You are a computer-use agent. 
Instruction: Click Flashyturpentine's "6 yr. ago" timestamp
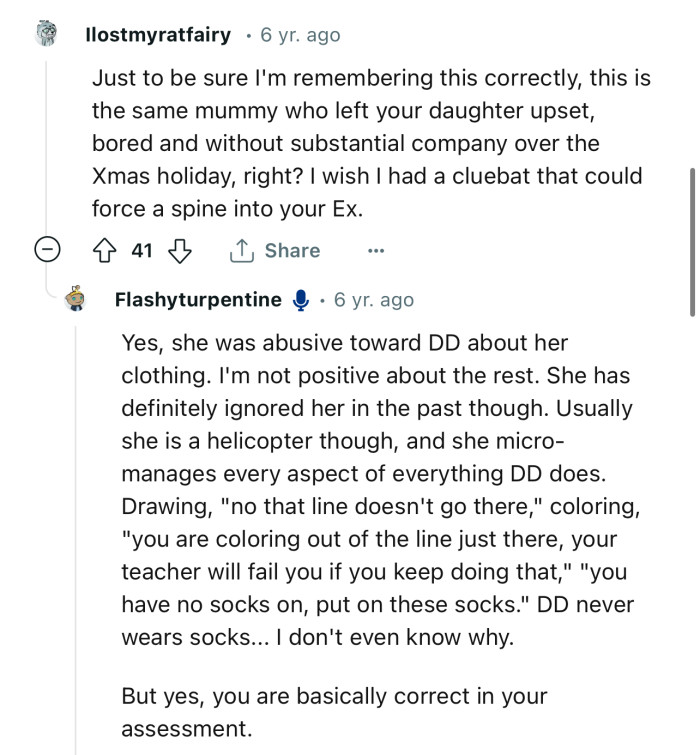(x=373, y=300)
